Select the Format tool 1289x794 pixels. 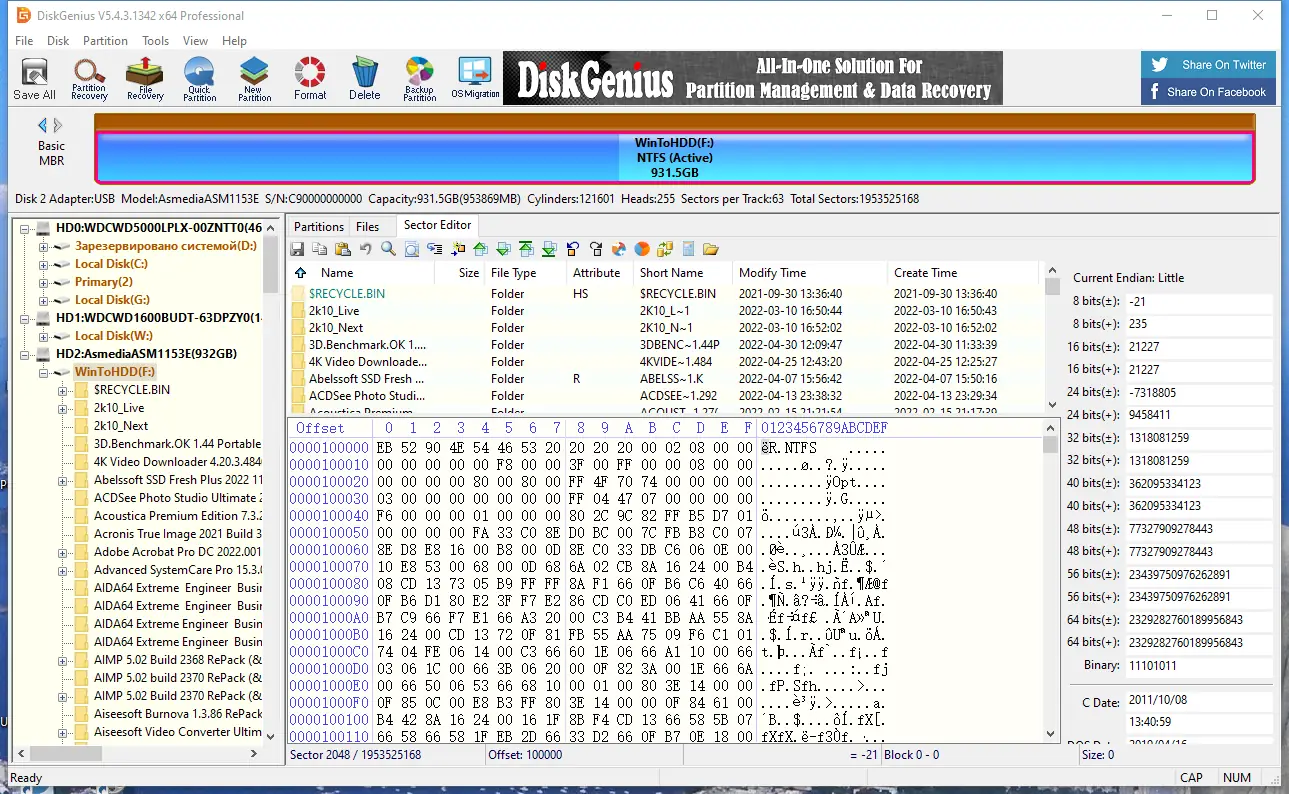pos(309,78)
